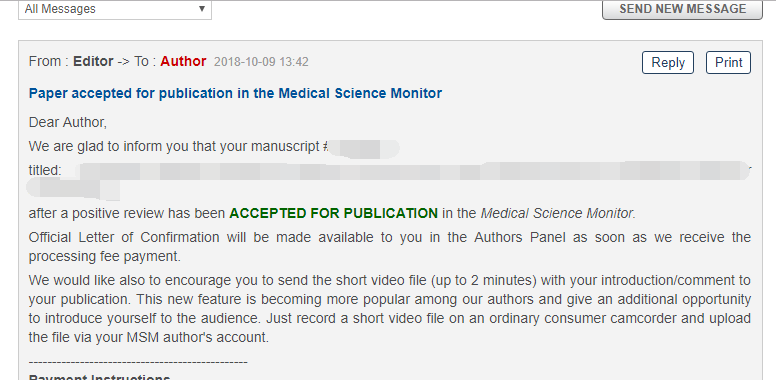Reply to the editor's message
Screen dimensions: 776x380
(x=668, y=62)
